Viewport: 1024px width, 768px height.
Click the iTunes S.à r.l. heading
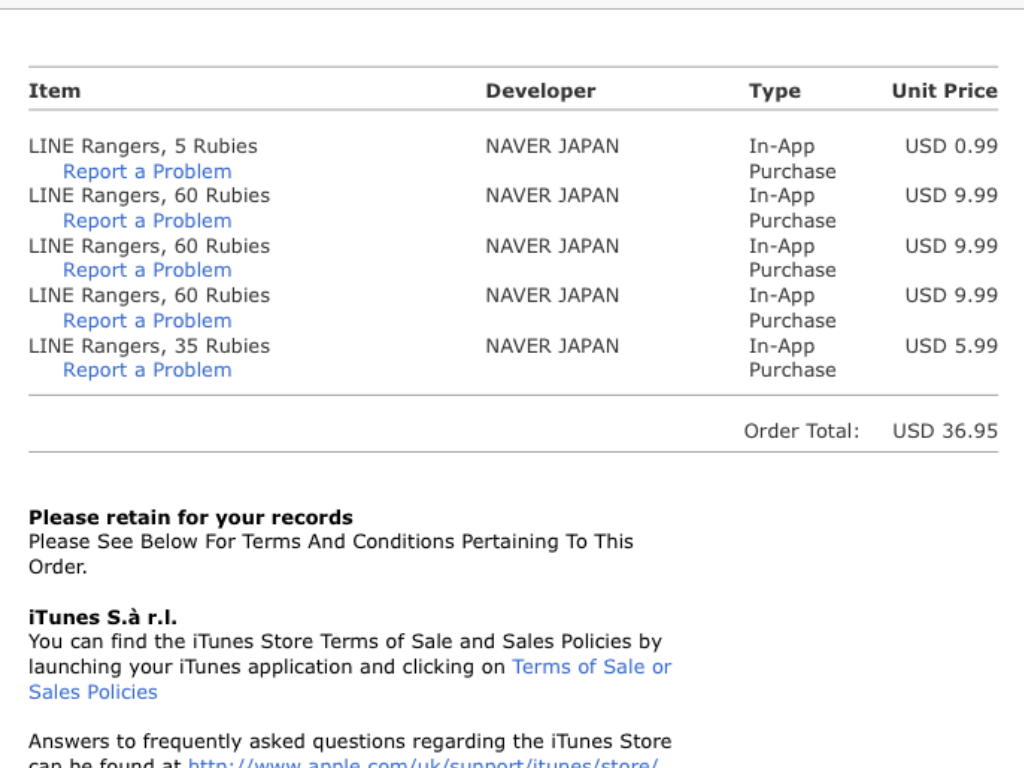[x=102, y=617]
